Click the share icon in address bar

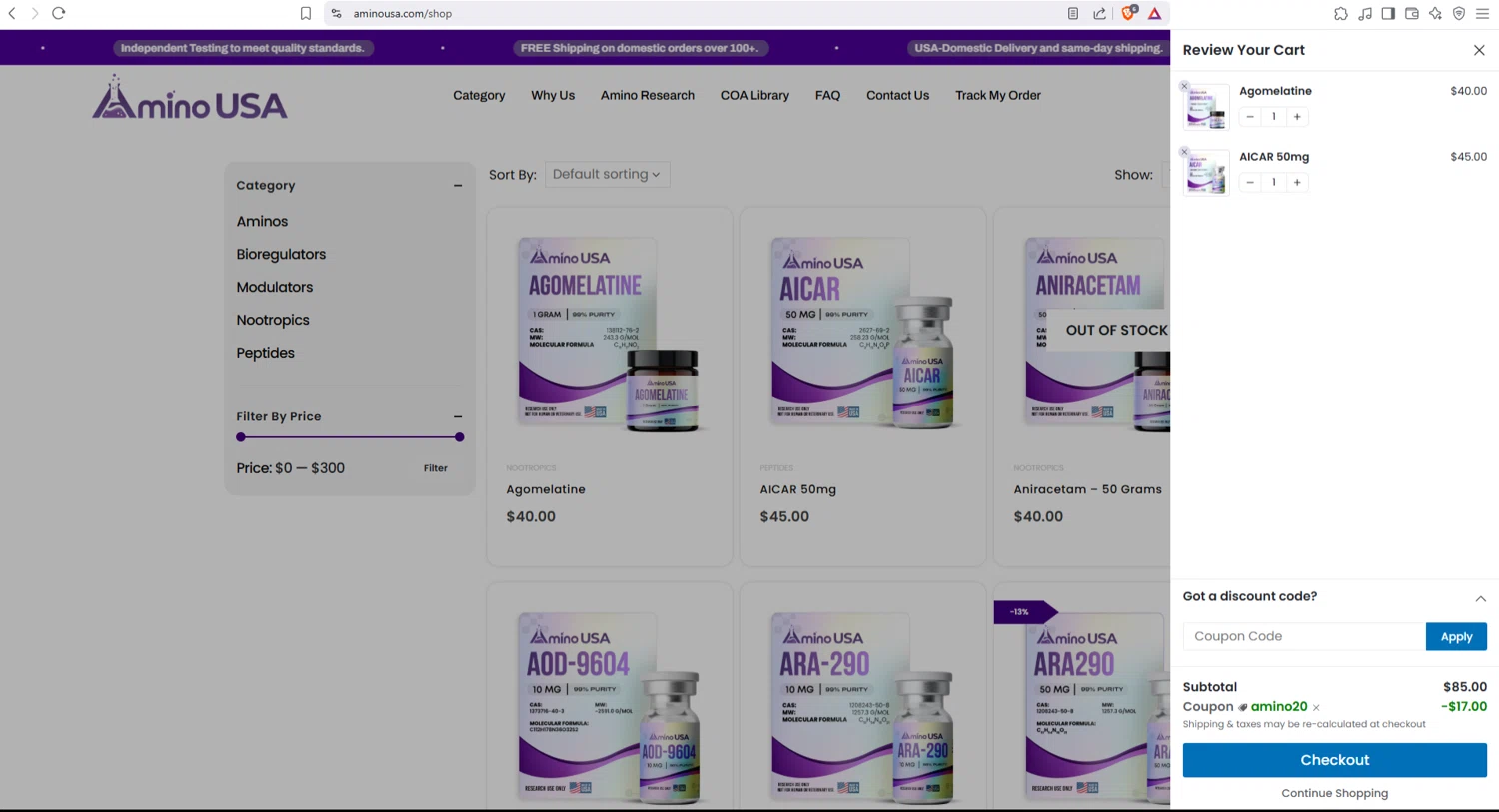tap(1100, 13)
